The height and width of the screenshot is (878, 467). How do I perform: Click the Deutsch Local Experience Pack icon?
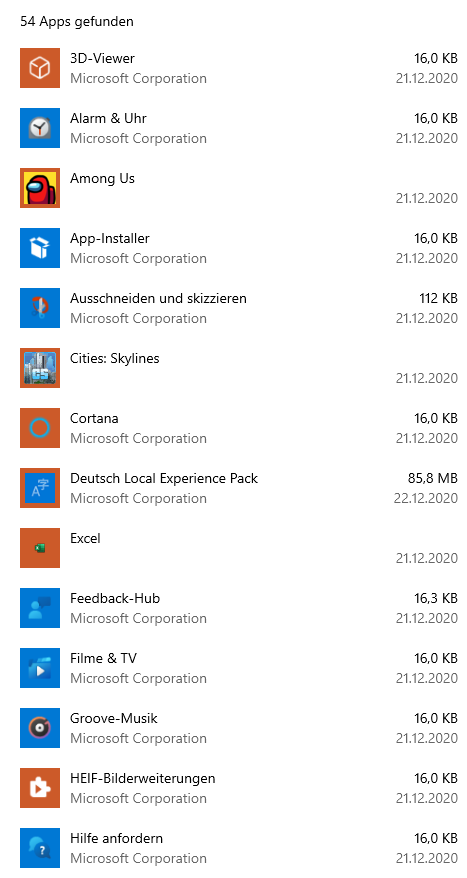[x=40, y=488]
